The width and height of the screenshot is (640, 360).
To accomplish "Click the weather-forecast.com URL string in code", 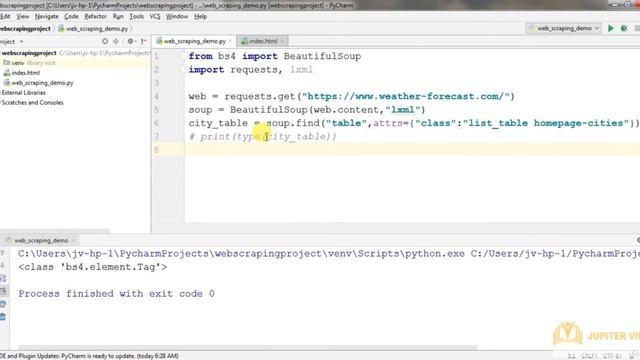I will 406,96.
